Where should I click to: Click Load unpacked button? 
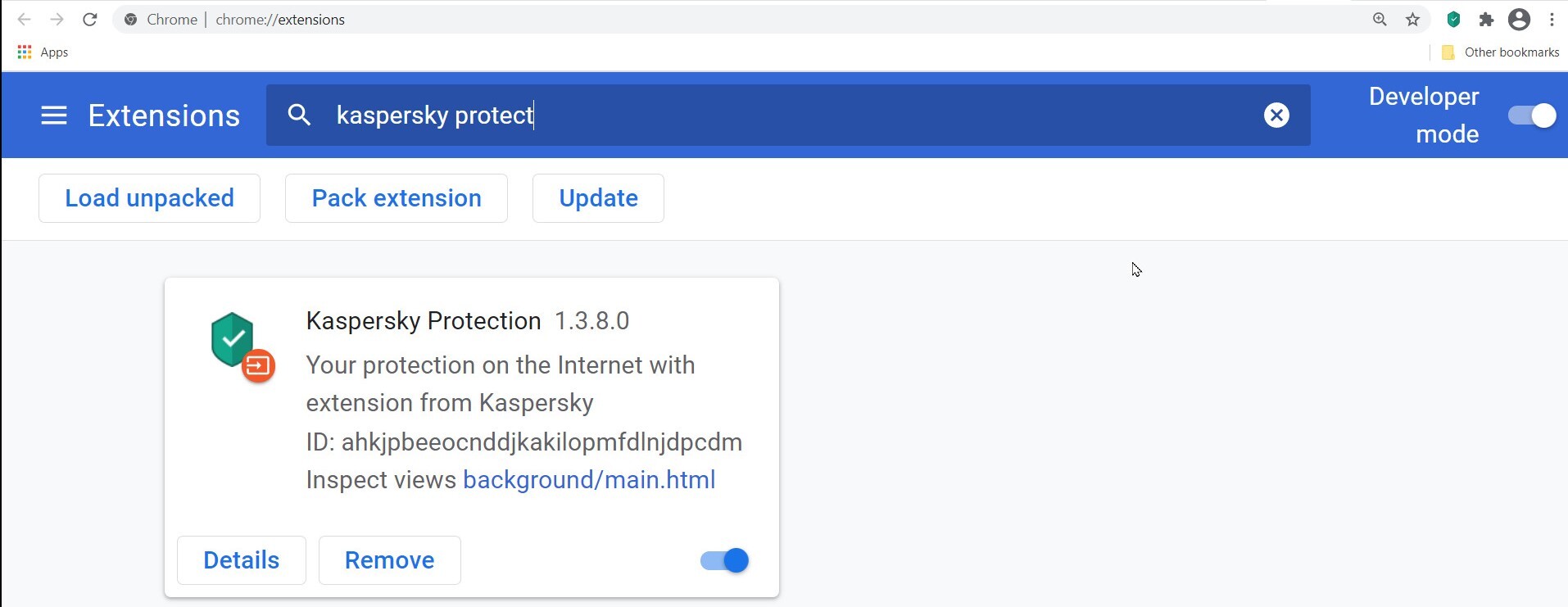(x=149, y=198)
